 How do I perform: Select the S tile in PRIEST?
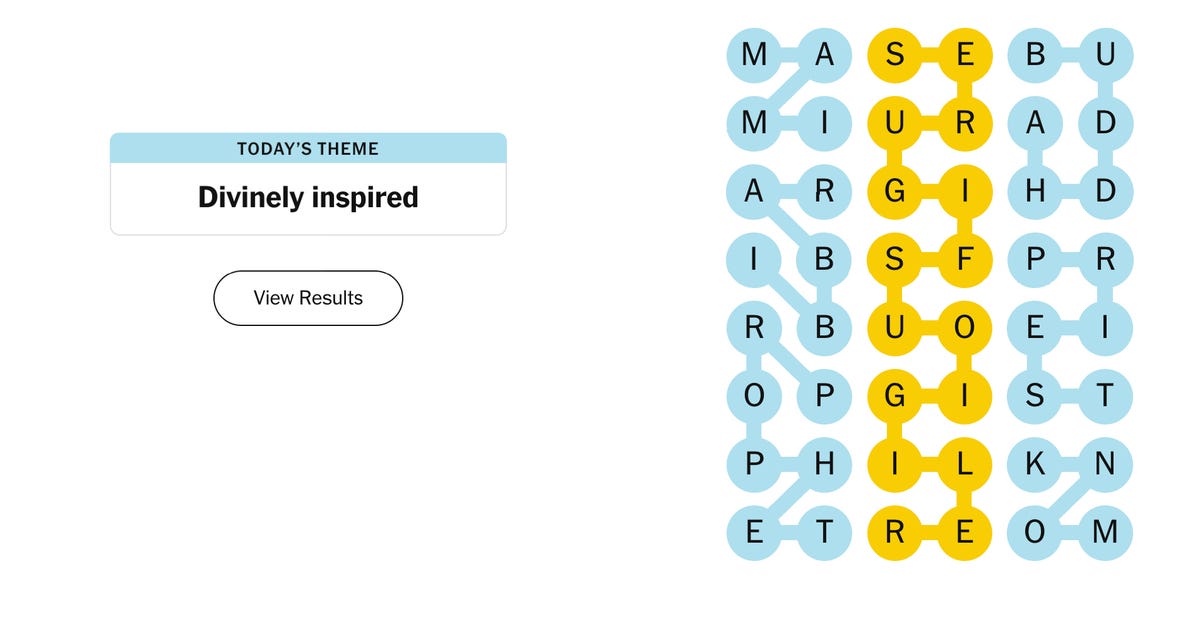point(1035,396)
